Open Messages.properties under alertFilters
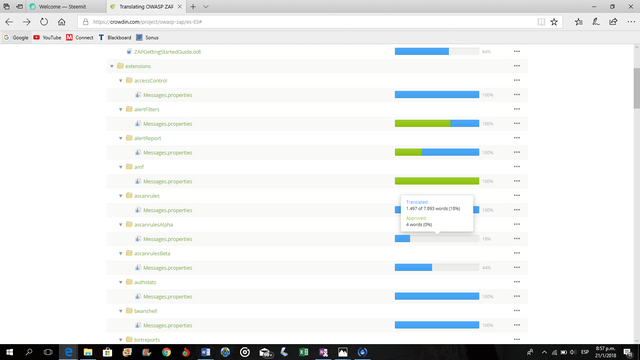This screenshot has height=360, width=640. pos(167,124)
